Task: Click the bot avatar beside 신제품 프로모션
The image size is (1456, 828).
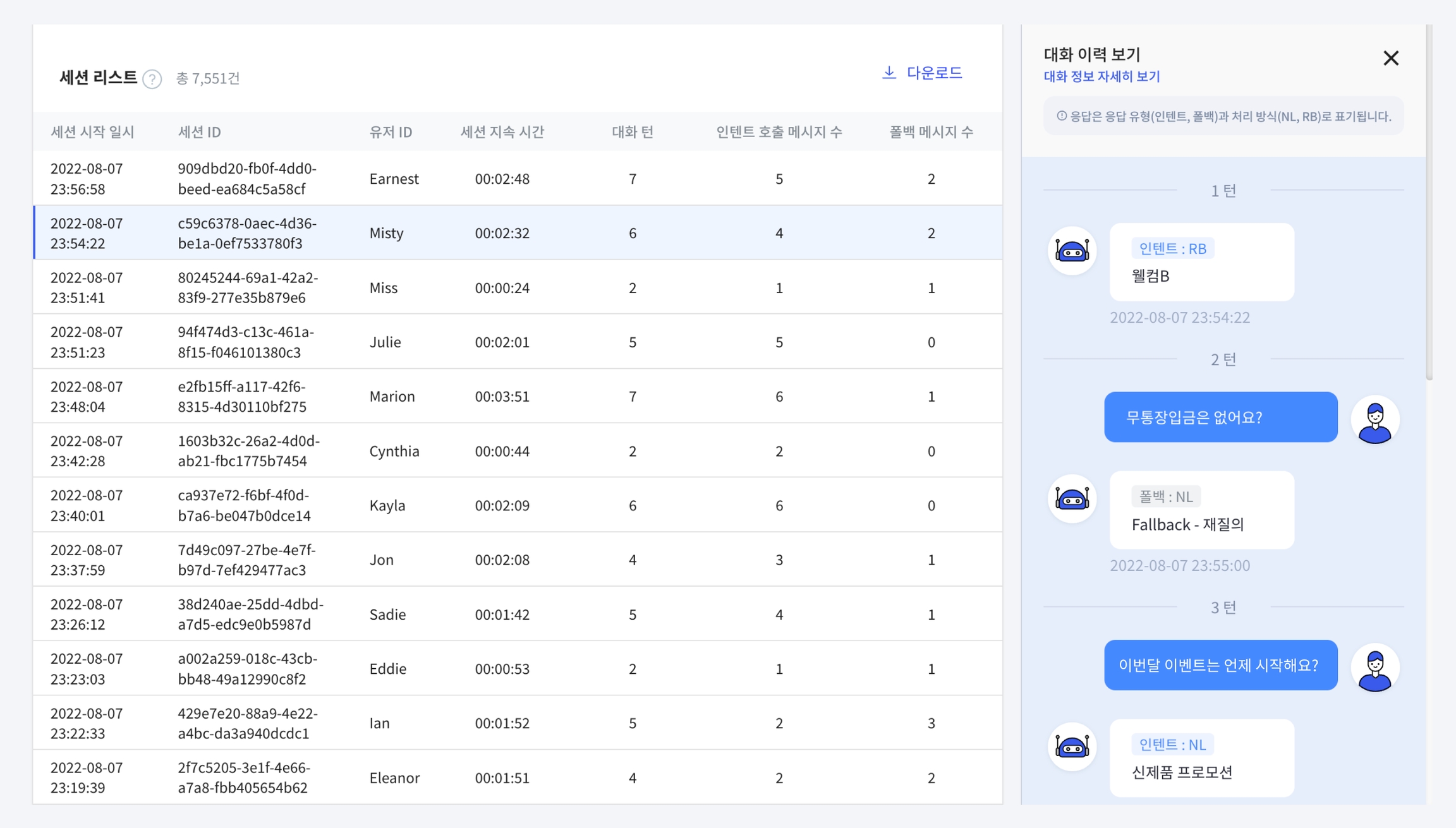Action: 1072,747
